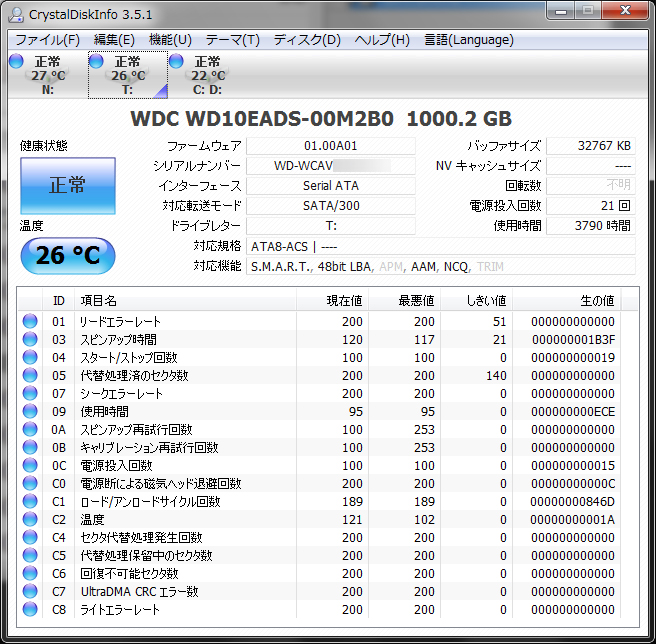Click the transfer mode field SATA/300

(331, 206)
